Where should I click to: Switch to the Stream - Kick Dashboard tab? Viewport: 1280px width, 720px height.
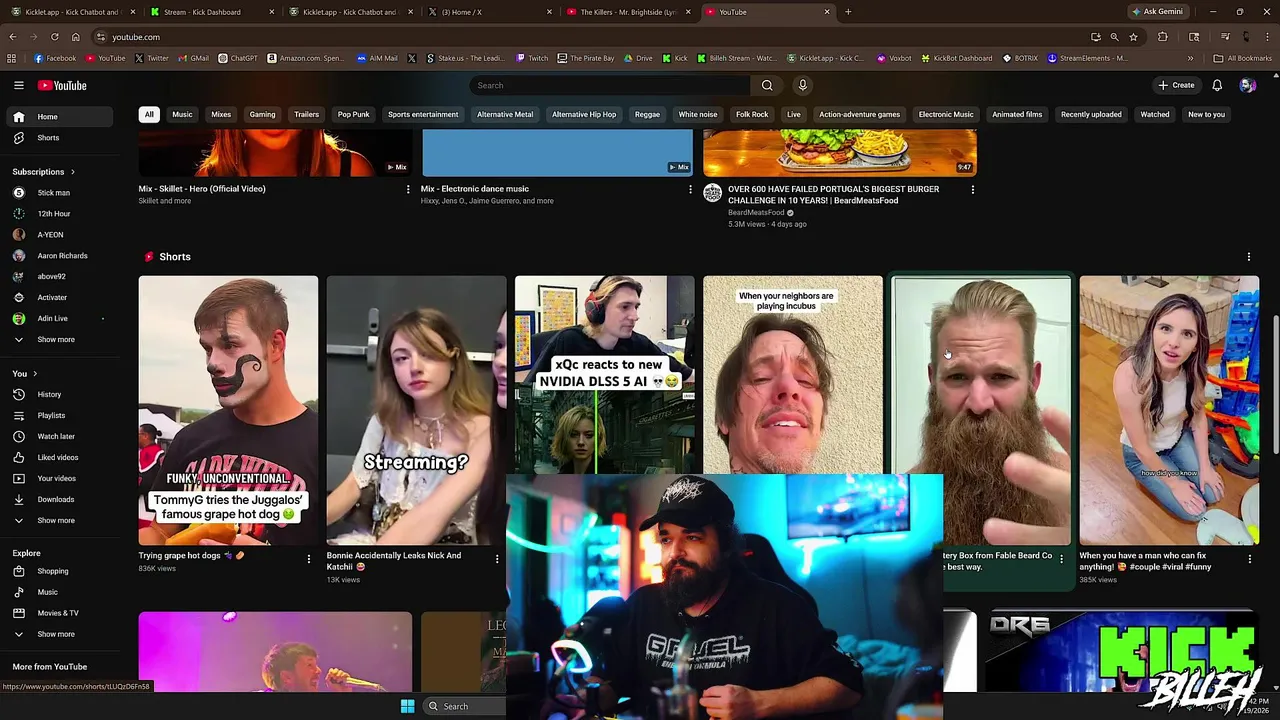(x=211, y=12)
